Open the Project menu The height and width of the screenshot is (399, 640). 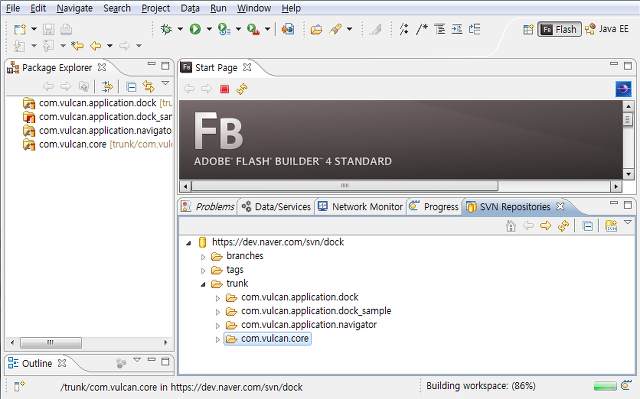[x=156, y=8]
